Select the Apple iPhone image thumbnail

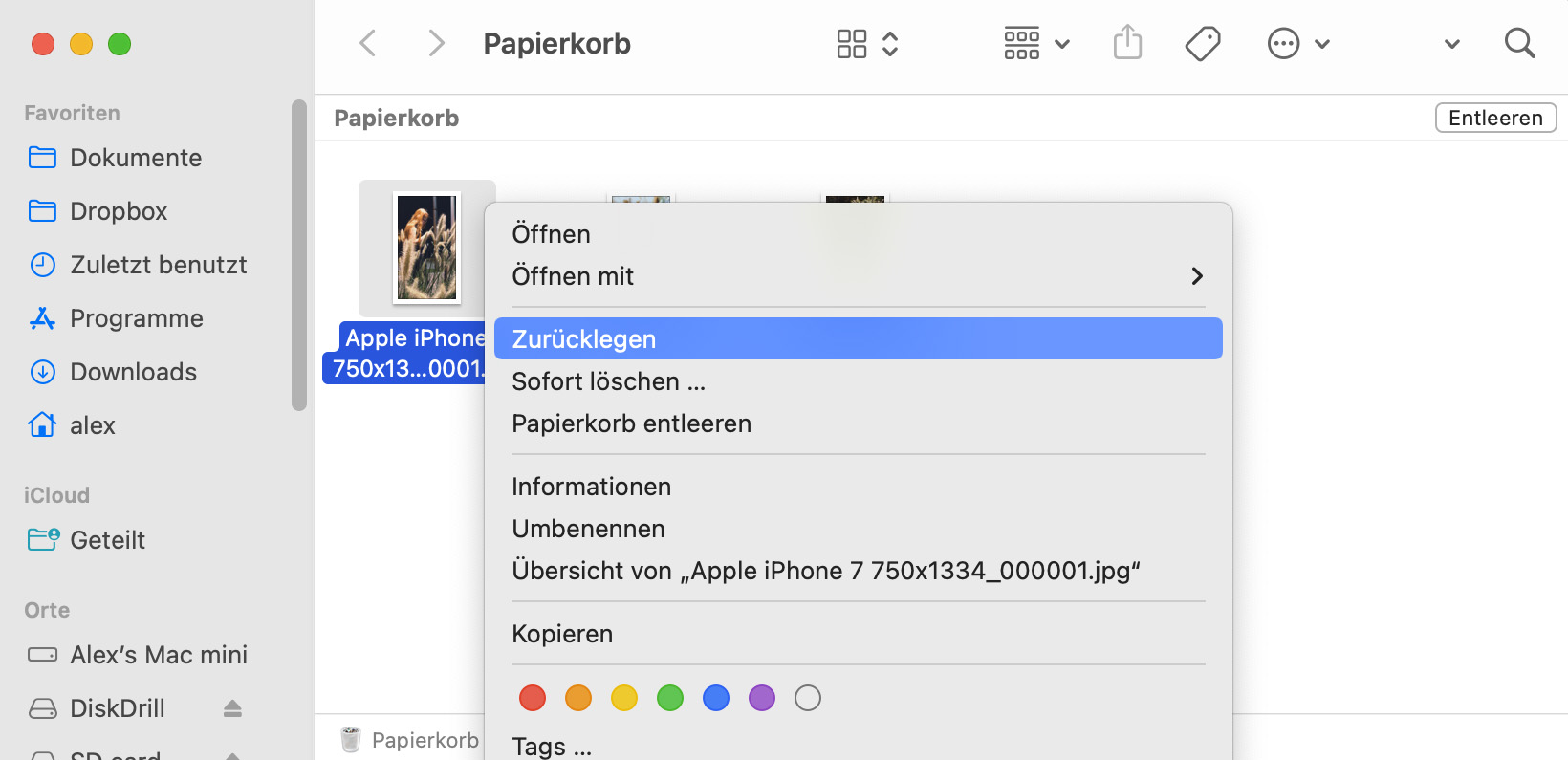(x=427, y=248)
